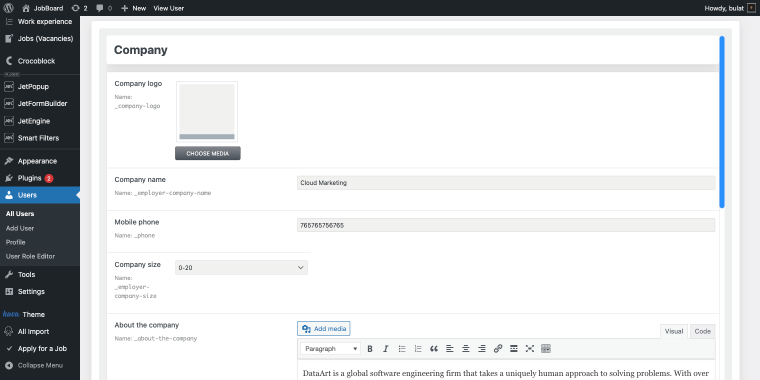Open the Add User submenu link

(x=20, y=228)
